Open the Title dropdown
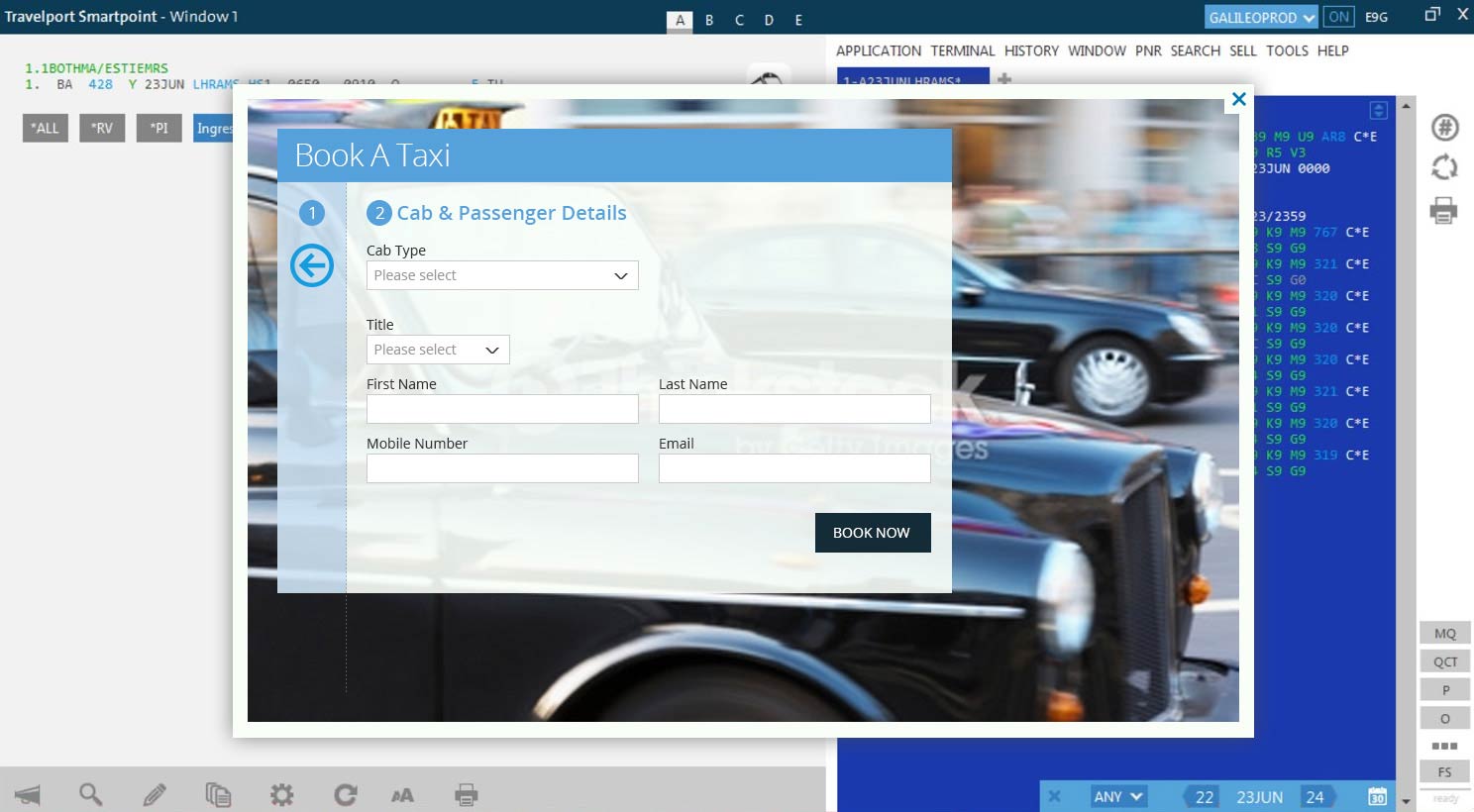 [438, 350]
